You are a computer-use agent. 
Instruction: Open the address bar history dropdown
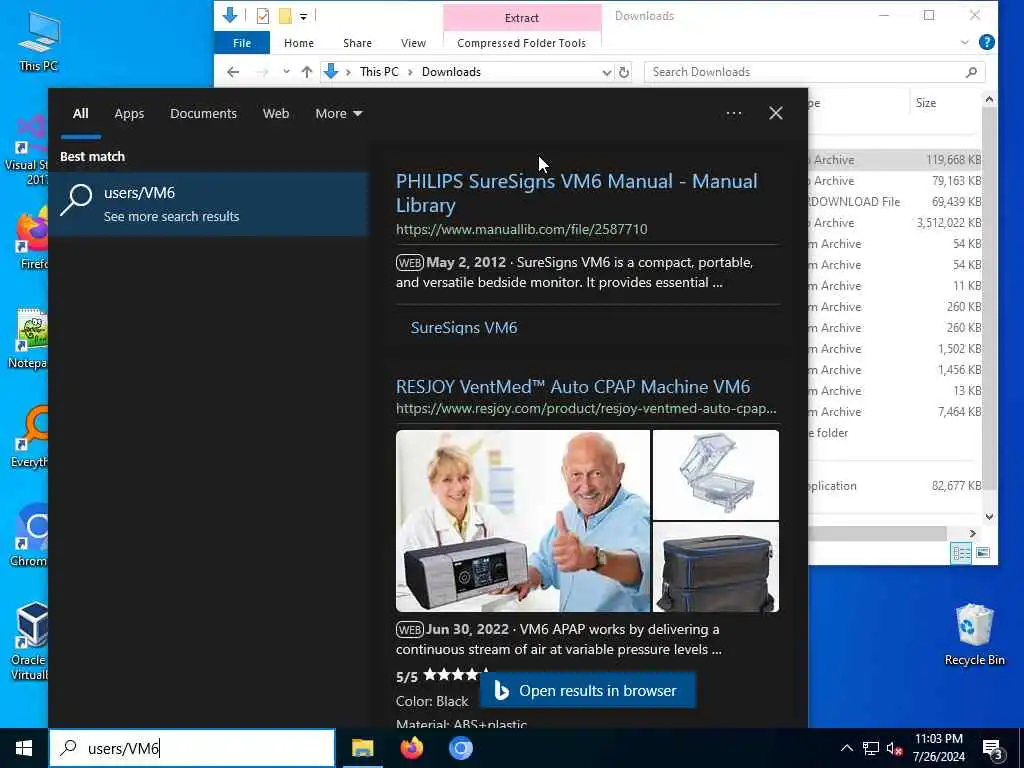click(606, 72)
